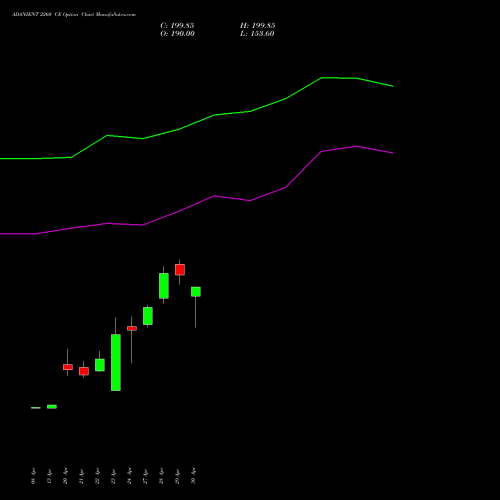Click the 27 Apr date label
Screen dimensions: 500x500
[x=145, y=476]
